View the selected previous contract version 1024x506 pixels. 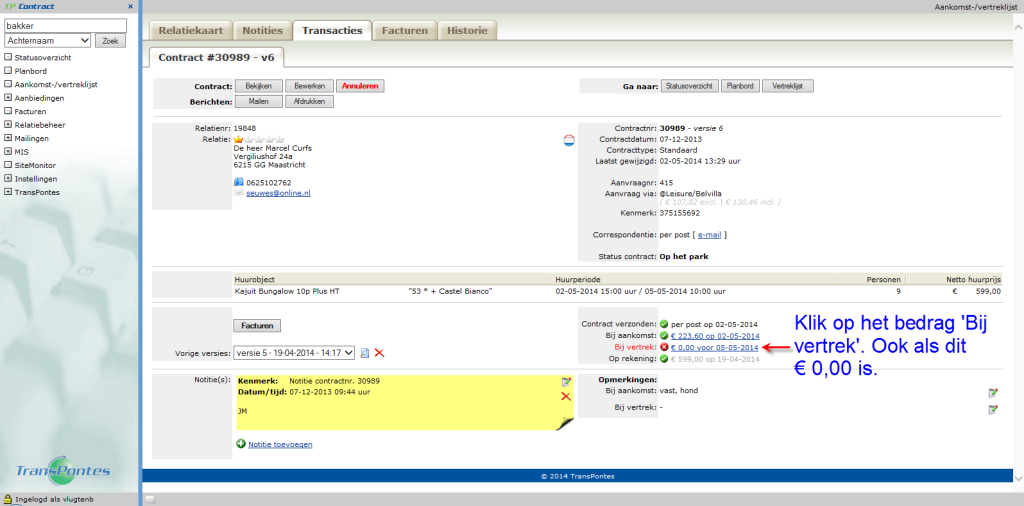click(365, 352)
